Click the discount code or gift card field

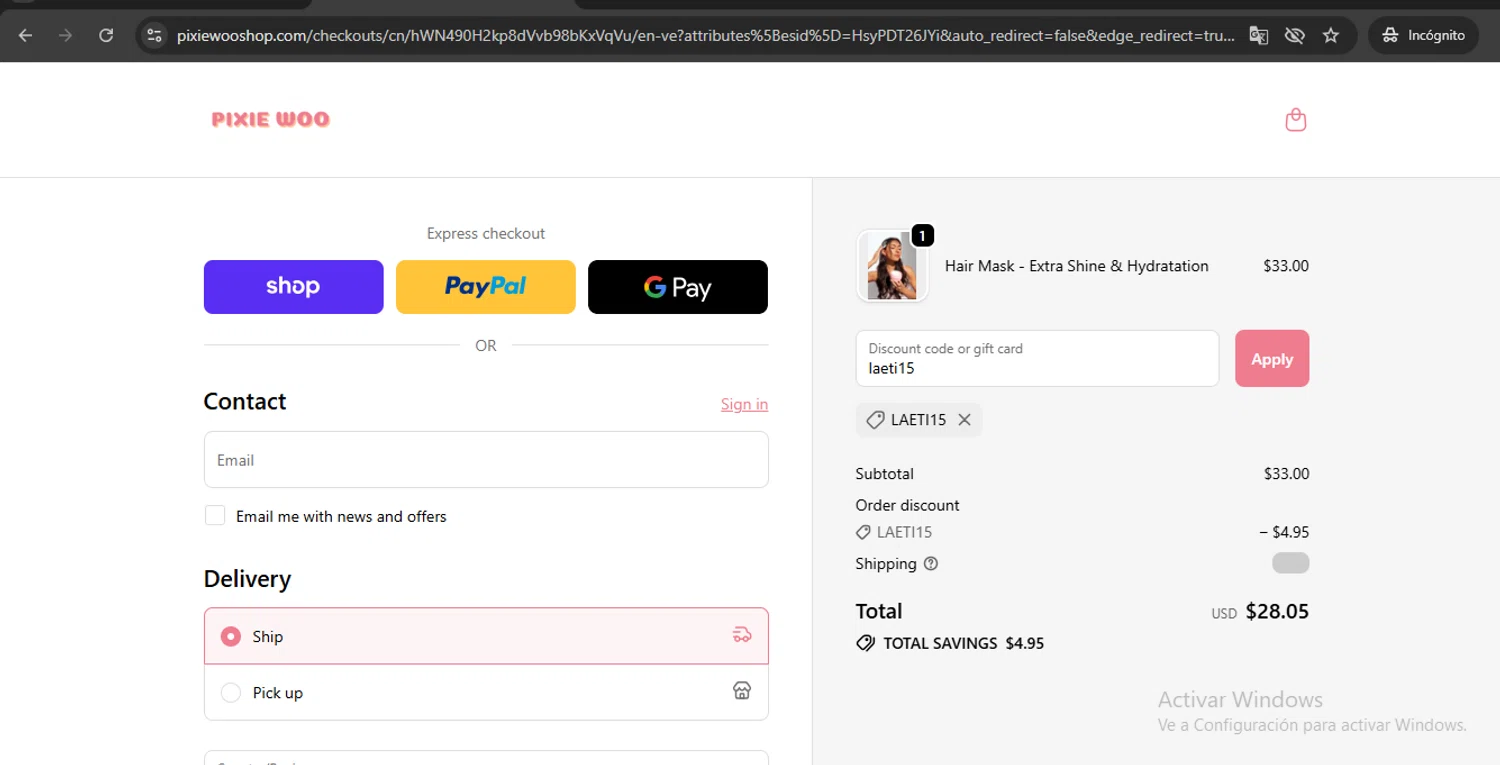pos(1037,358)
